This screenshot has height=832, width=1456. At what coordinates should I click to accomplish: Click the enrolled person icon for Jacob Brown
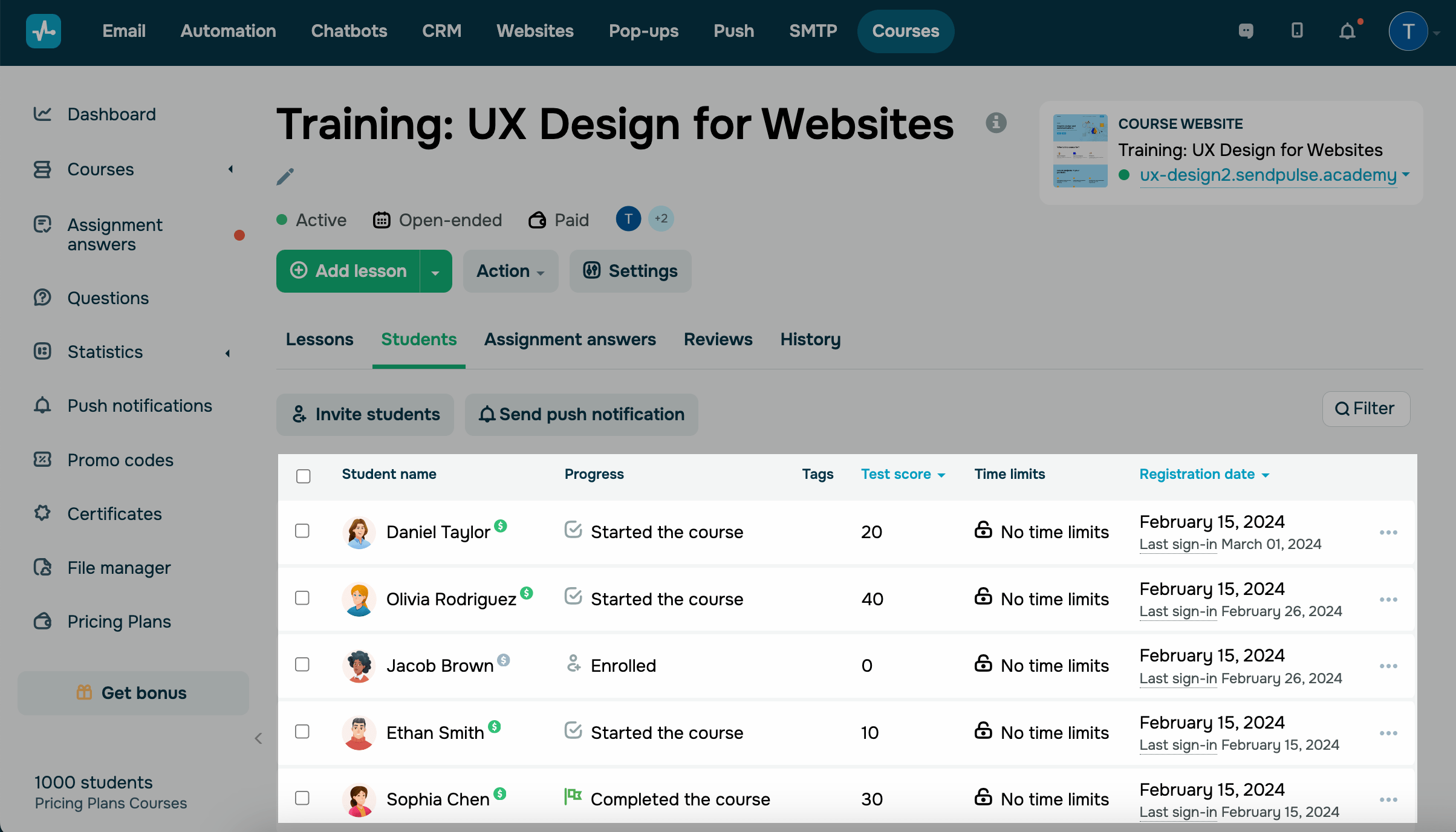click(573, 664)
